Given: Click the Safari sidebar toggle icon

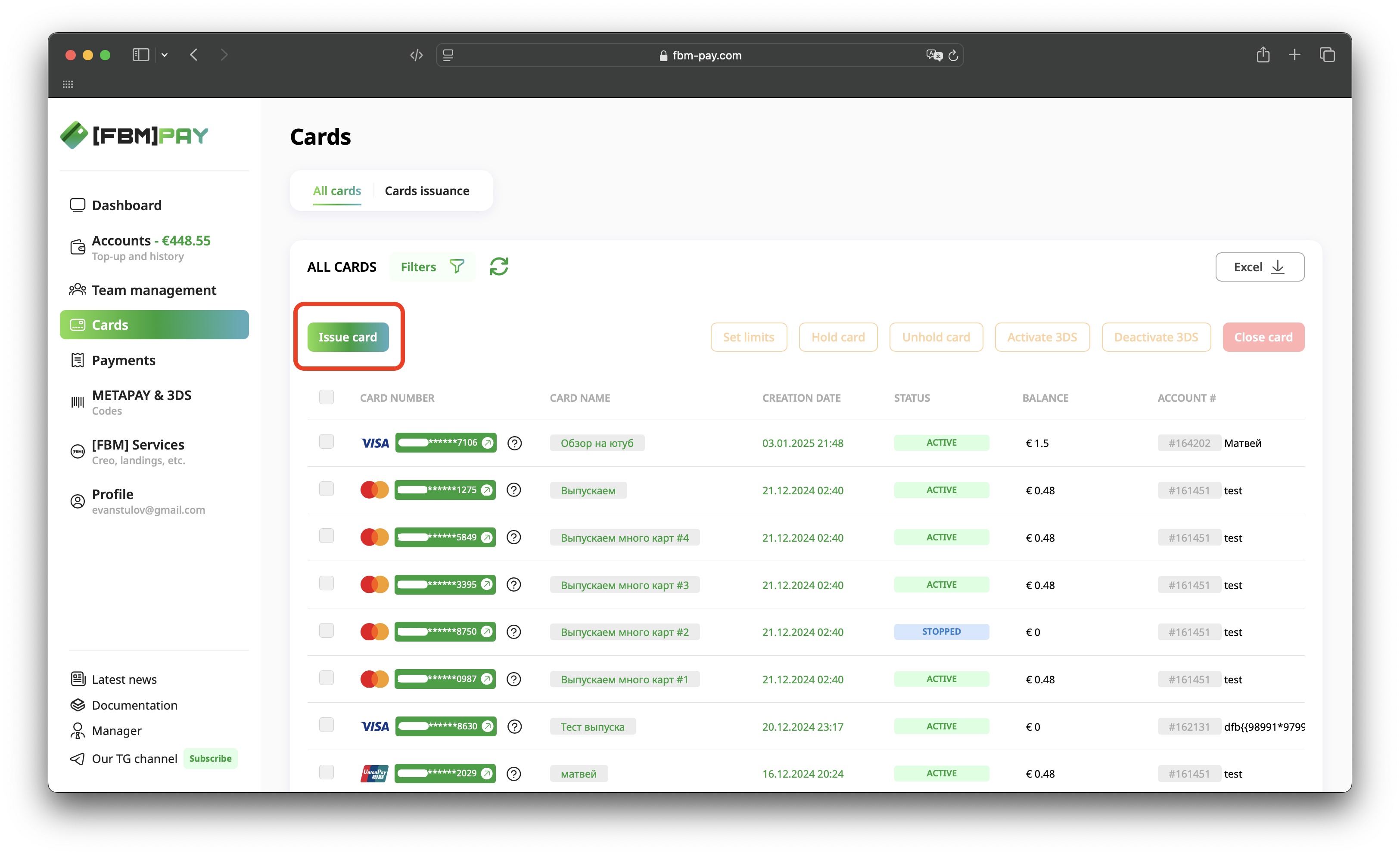Looking at the screenshot, I should click(x=140, y=55).
